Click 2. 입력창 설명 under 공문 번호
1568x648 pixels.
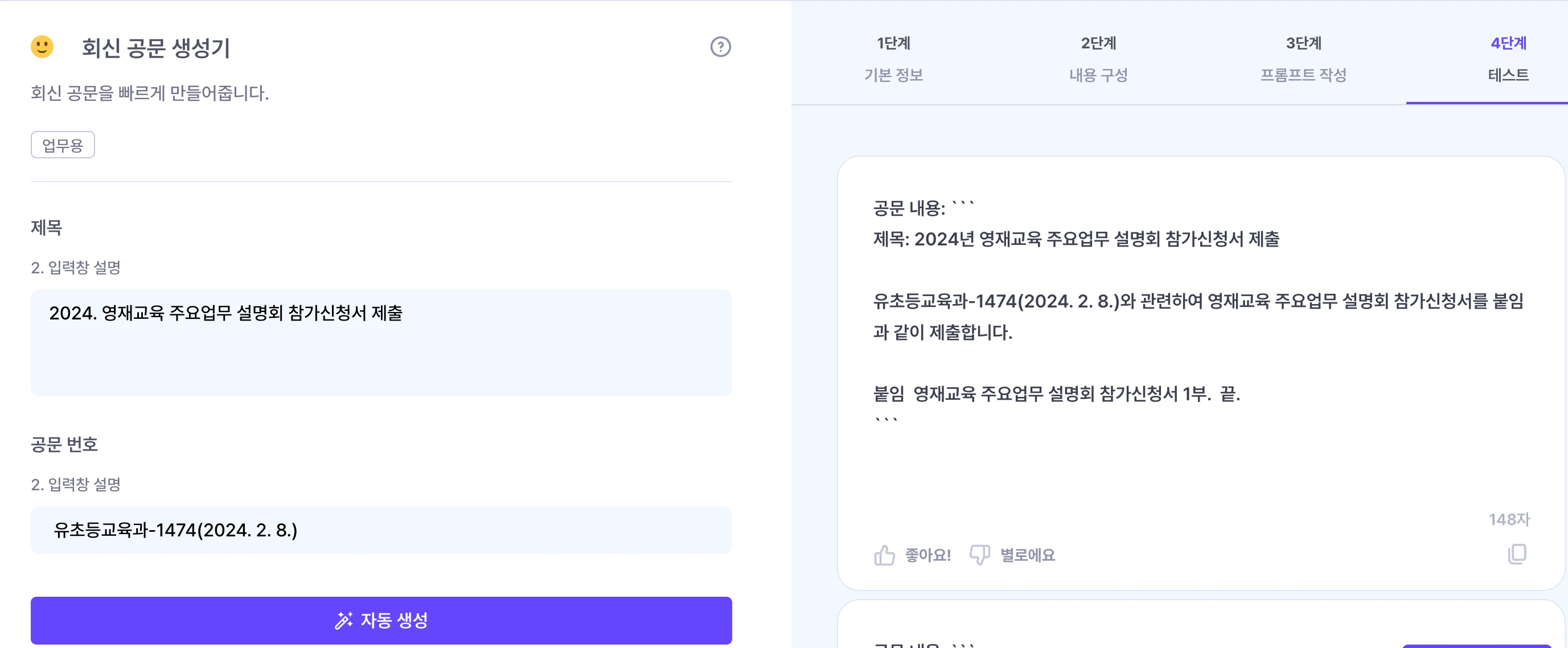click(x=76, y=485)
